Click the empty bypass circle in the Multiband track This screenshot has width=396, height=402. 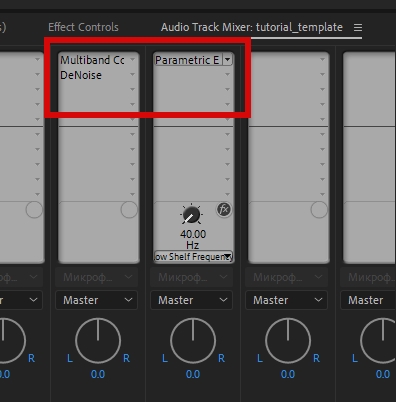[x=129, y=210]
